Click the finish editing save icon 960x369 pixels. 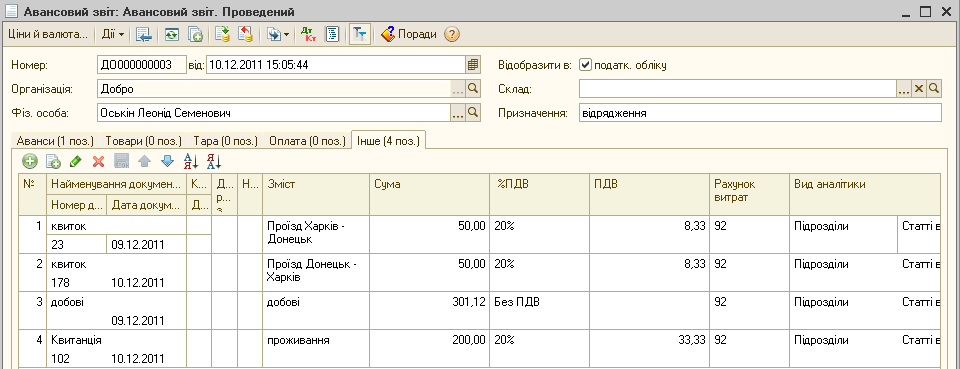tap(121, 162)
